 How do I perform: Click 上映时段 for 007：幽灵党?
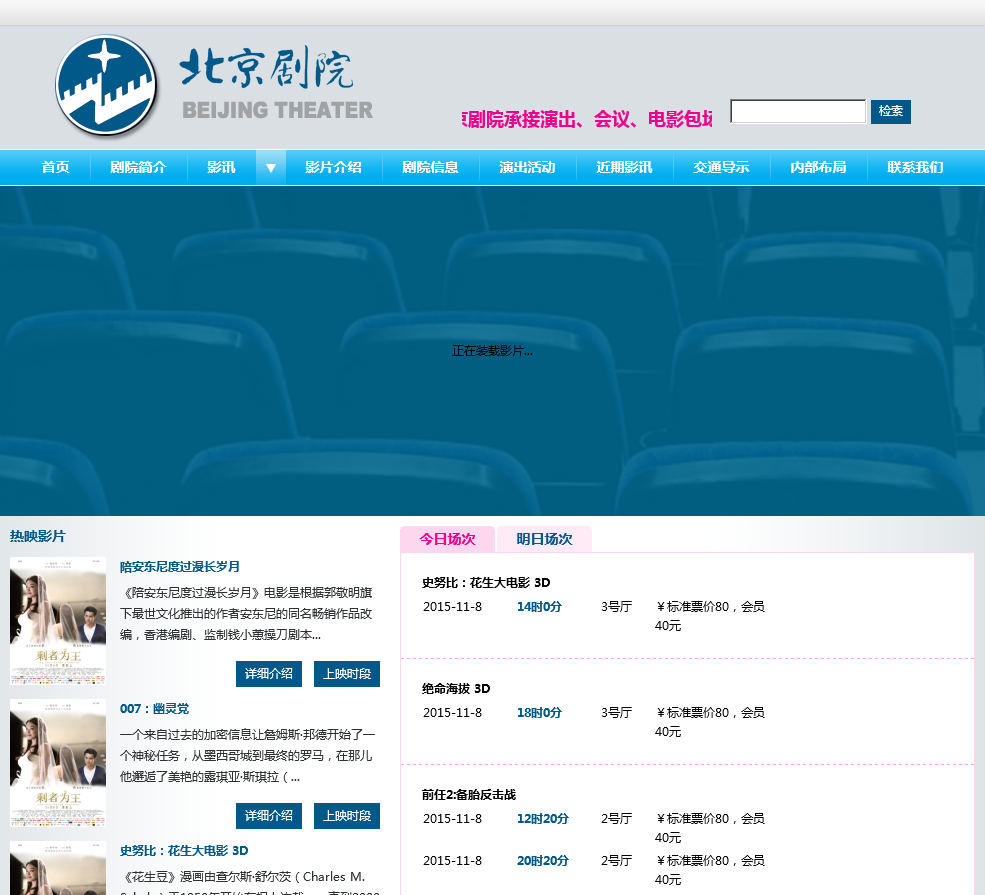coord(347,816)
